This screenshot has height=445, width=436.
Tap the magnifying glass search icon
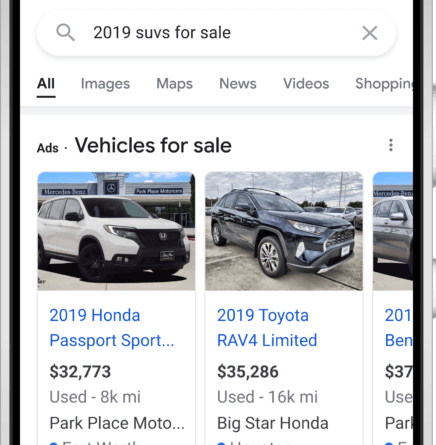coord(65,33)
